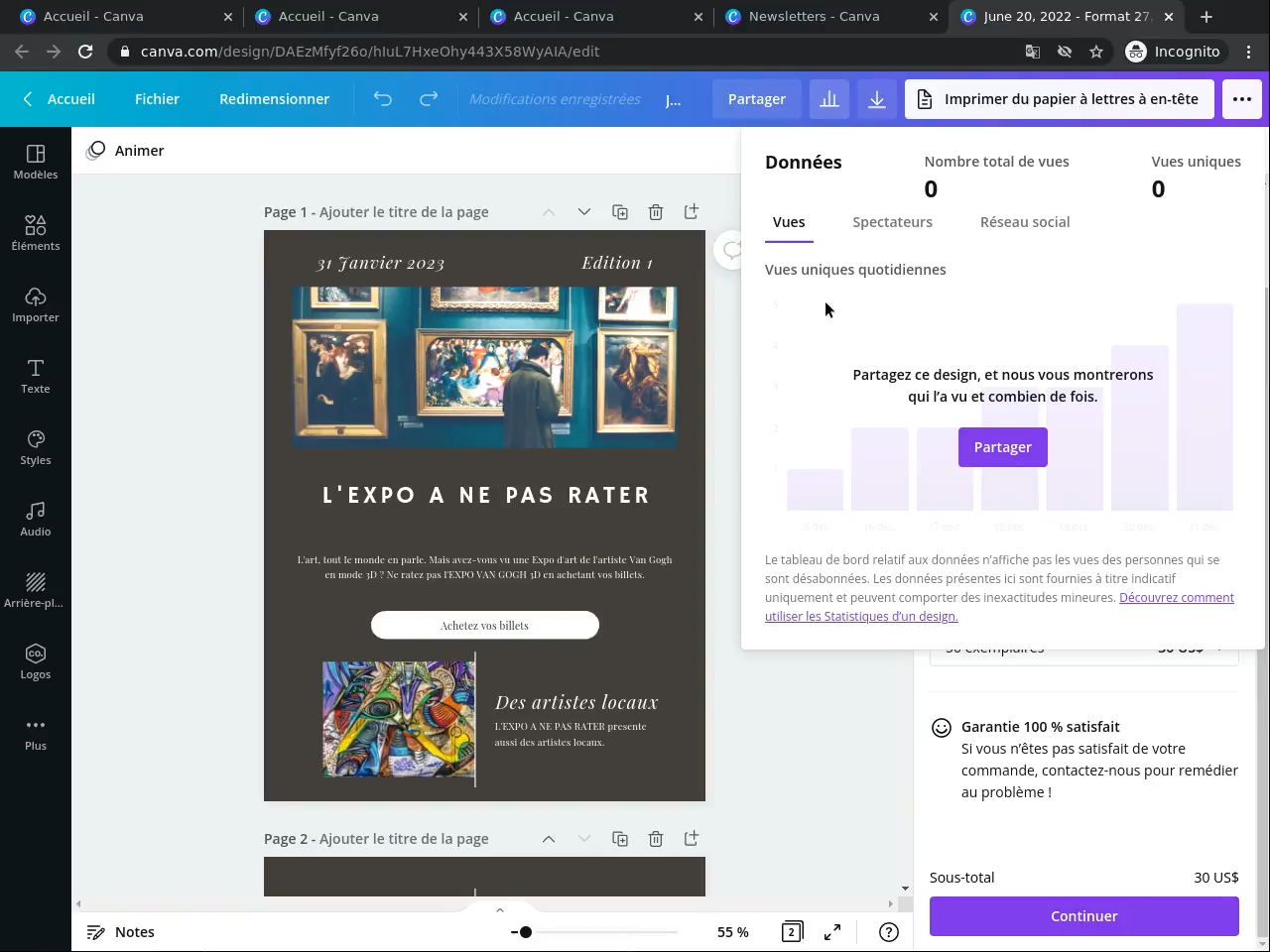The width and height of the screenshot is (1270, 952).
Task: Duplicate Page 2
Action: coord(620,839)
